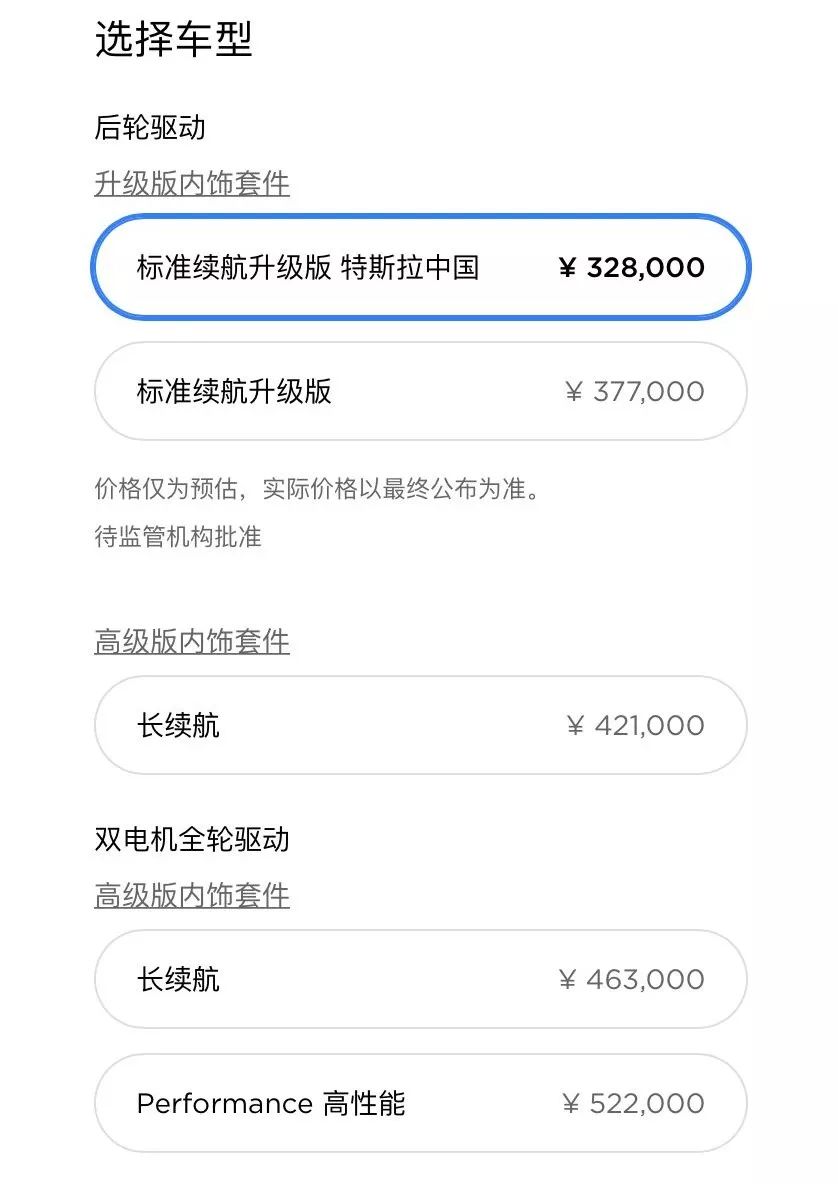Tap the ¥ 522,000 price
The image size is (838, 1184).
tap(632, 1103)
